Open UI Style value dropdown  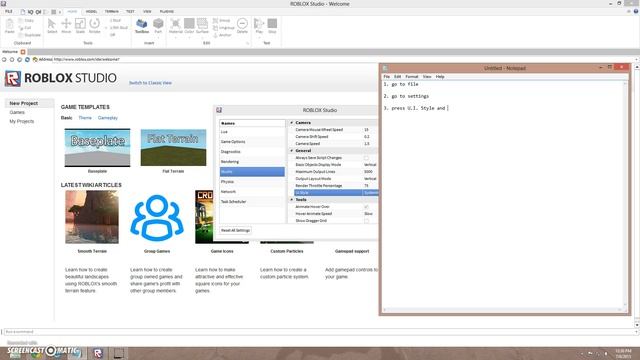(371, 193)
